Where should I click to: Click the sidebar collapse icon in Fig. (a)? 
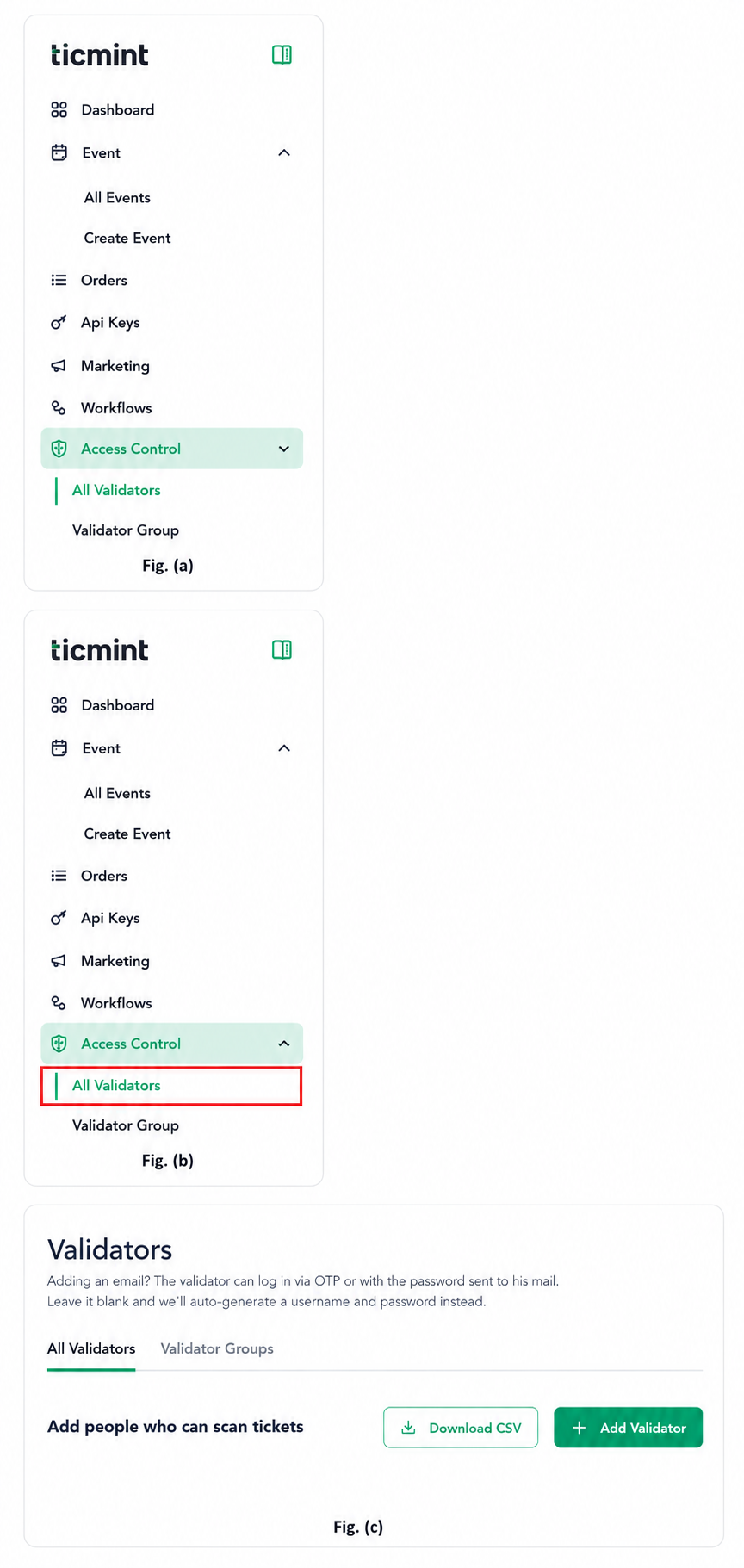282,55
